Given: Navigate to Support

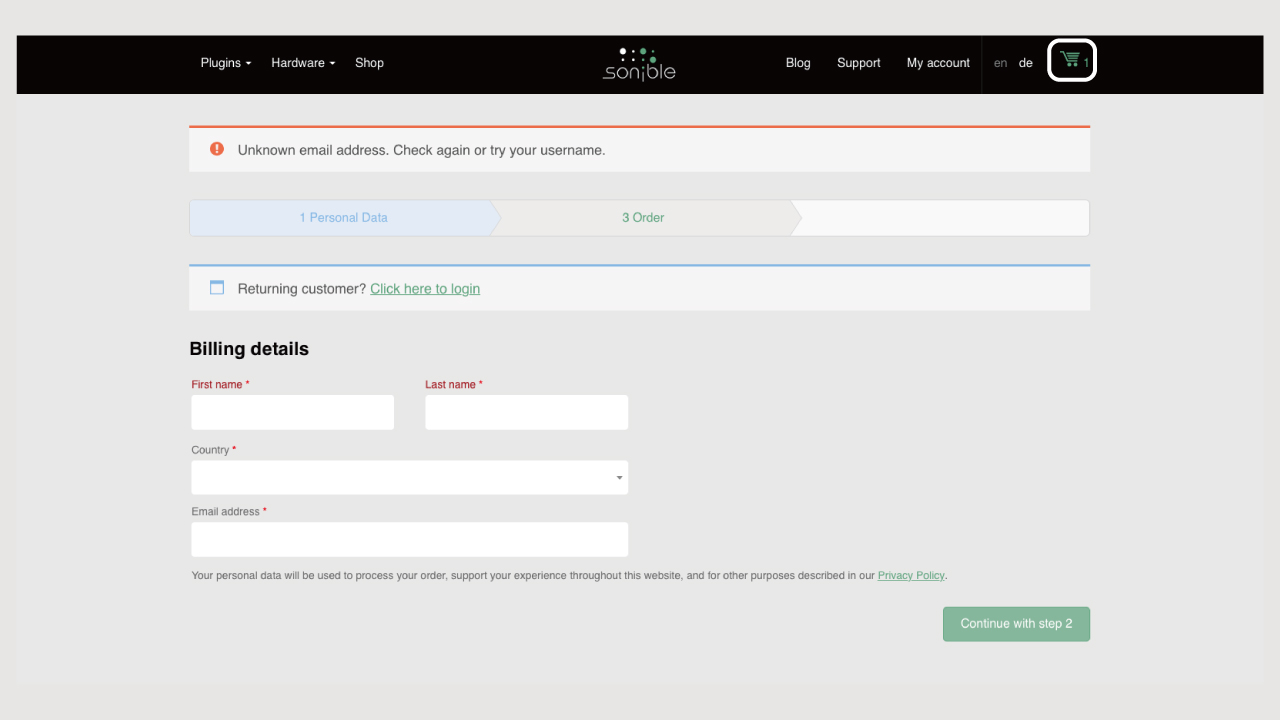Looking at the screenshot, I should pyautogui.click(x=858, y=63).
